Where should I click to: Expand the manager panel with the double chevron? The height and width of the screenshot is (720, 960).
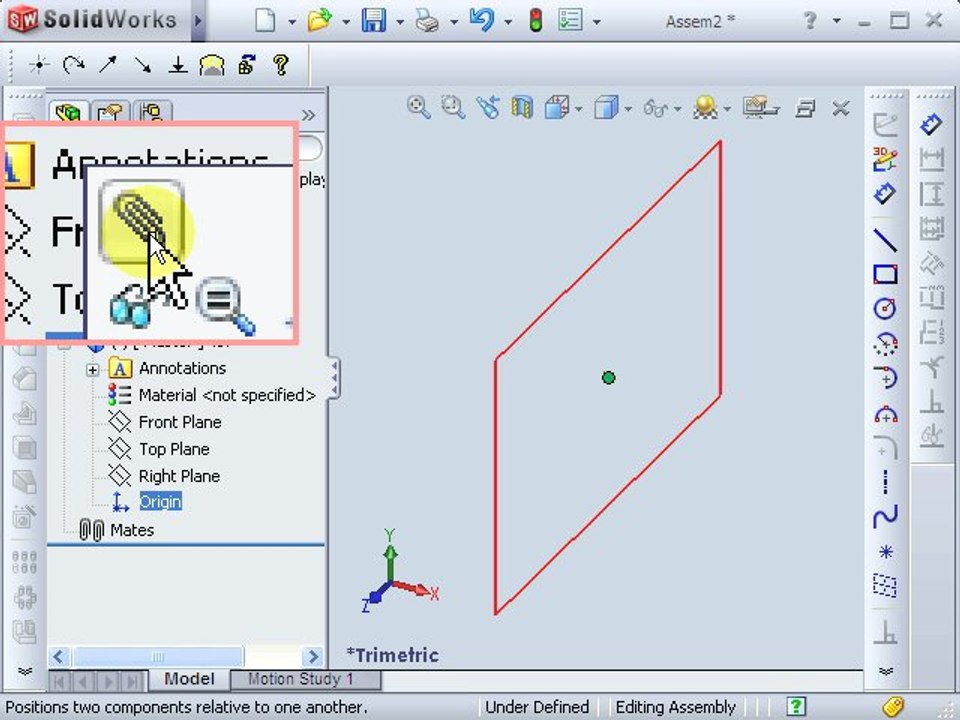pos(309,115)
